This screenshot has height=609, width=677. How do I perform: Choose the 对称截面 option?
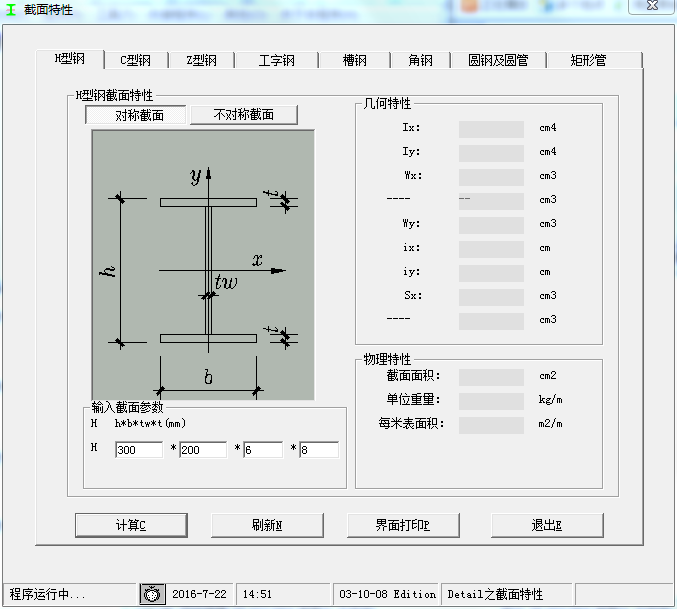[136, 115]
